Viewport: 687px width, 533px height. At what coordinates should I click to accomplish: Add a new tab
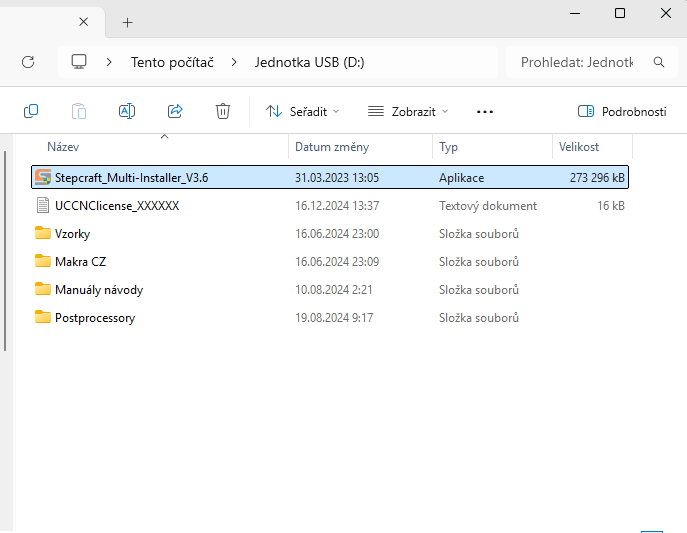click(127, 22)
